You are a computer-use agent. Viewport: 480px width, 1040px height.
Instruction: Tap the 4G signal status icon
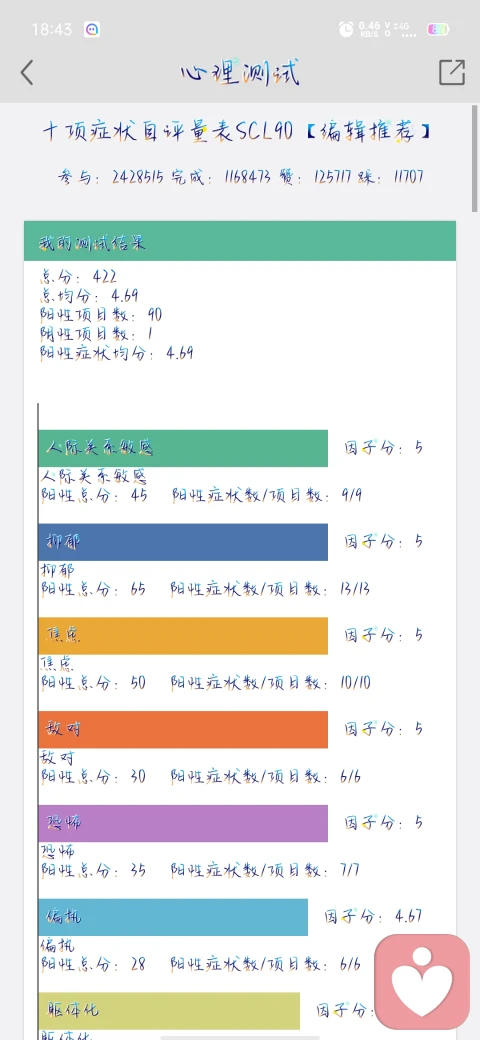click(x=404, y=29)
